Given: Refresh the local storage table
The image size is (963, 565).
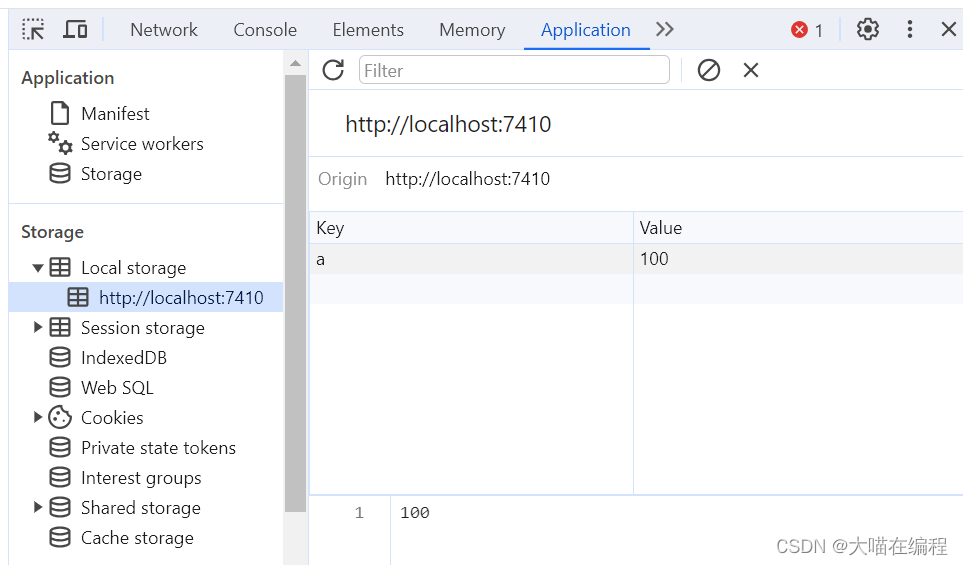Looking at the screenshot, I should click(333, 70).
